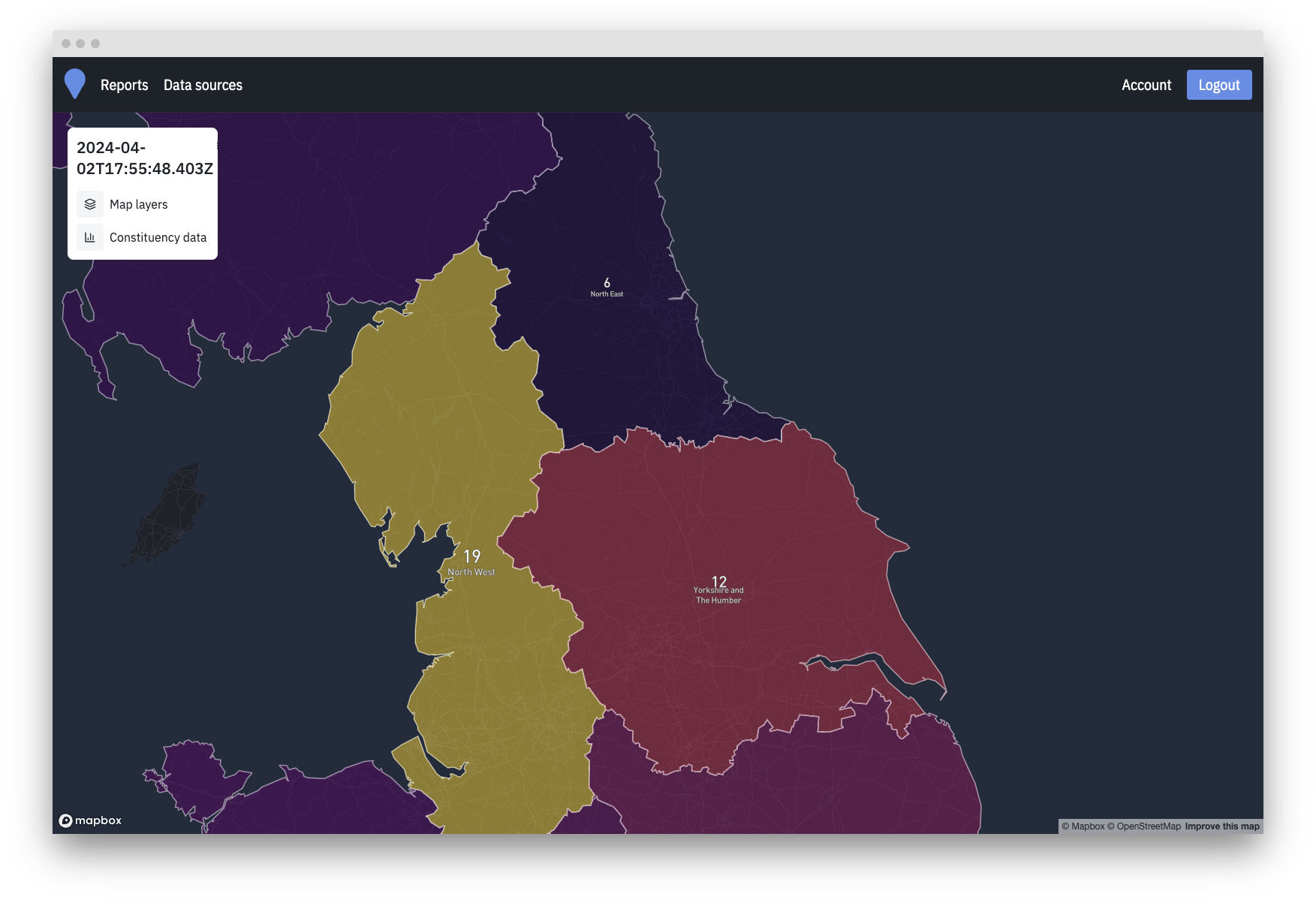Click the Mapbox logo on the map
This screenshot has height=909, width=1316.
pyautogui.click(x=90, y=820)
